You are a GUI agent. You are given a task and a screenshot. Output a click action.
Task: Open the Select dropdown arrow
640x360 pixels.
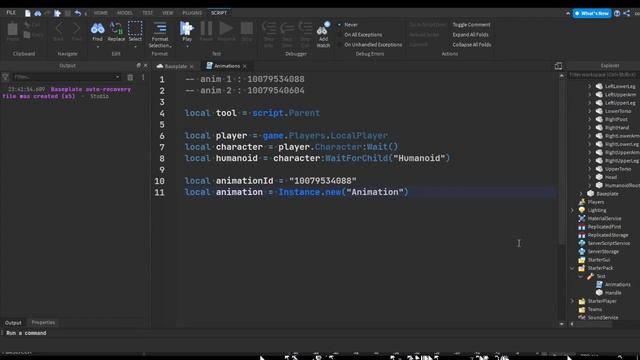[x=135, y=47]
